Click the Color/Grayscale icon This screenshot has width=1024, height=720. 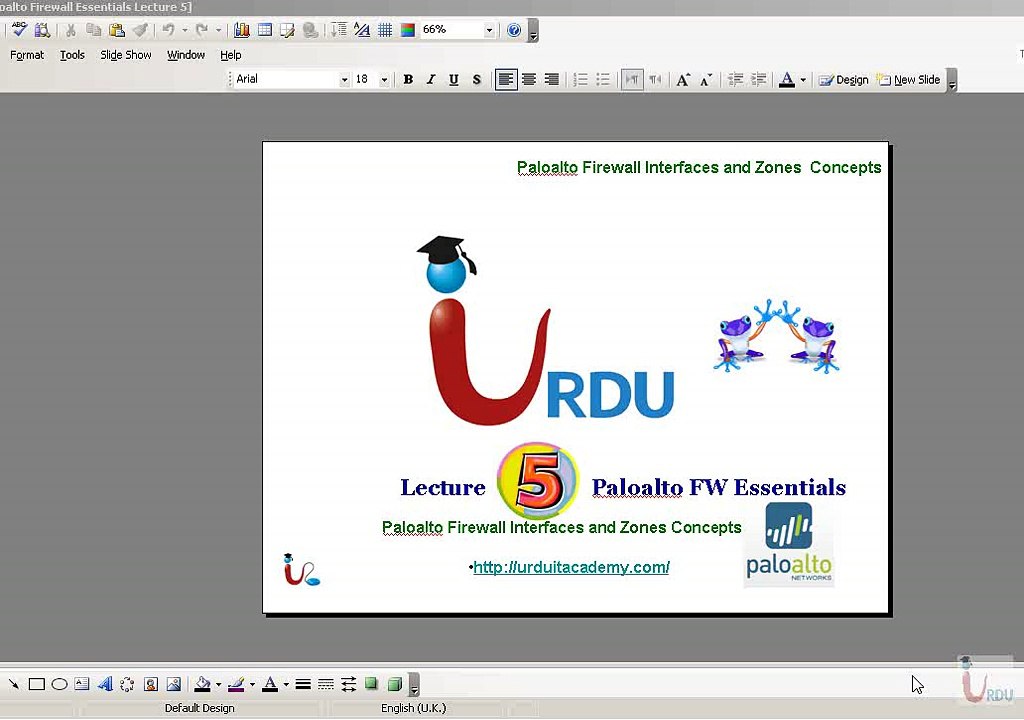pos(408,30)
